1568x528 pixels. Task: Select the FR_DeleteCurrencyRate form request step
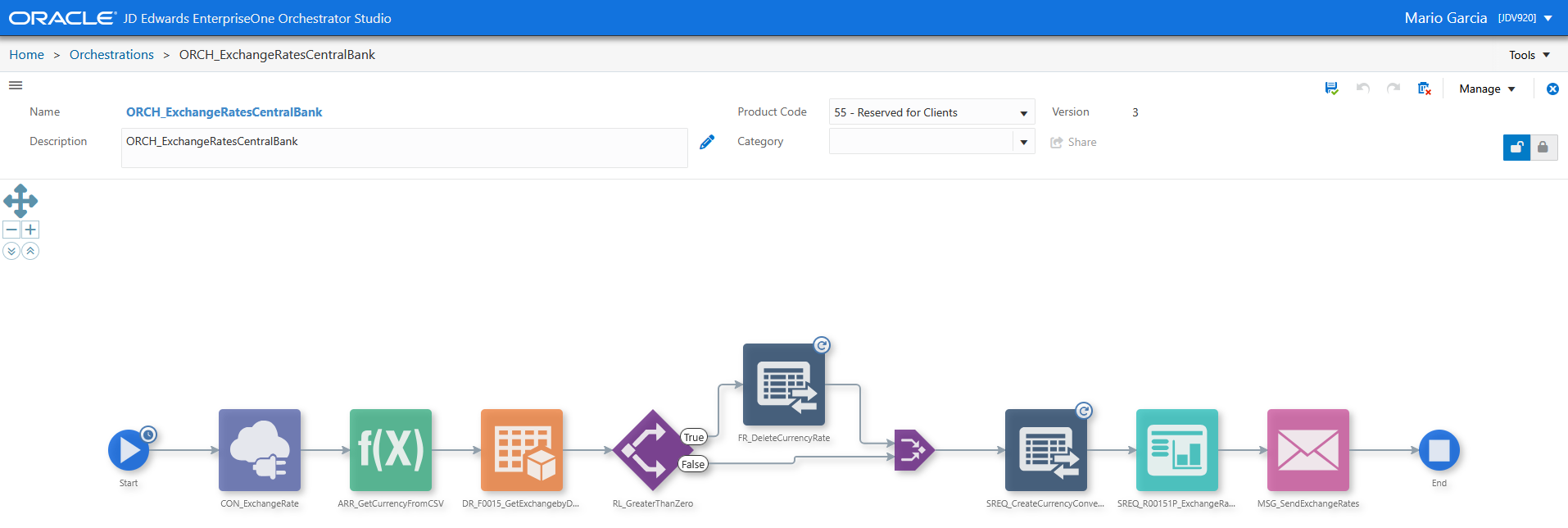(x=784, y=385)
